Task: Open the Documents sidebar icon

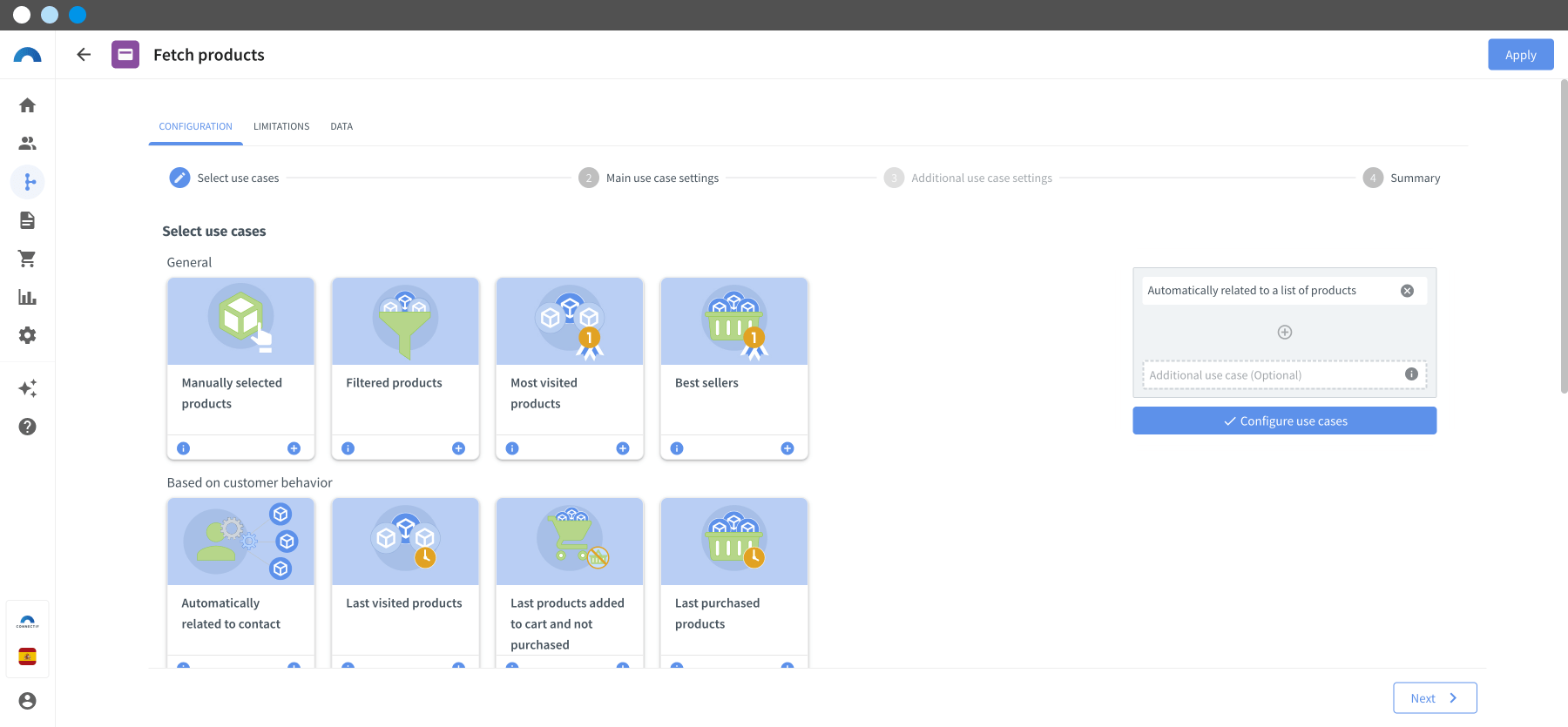Action: (28, 220)
